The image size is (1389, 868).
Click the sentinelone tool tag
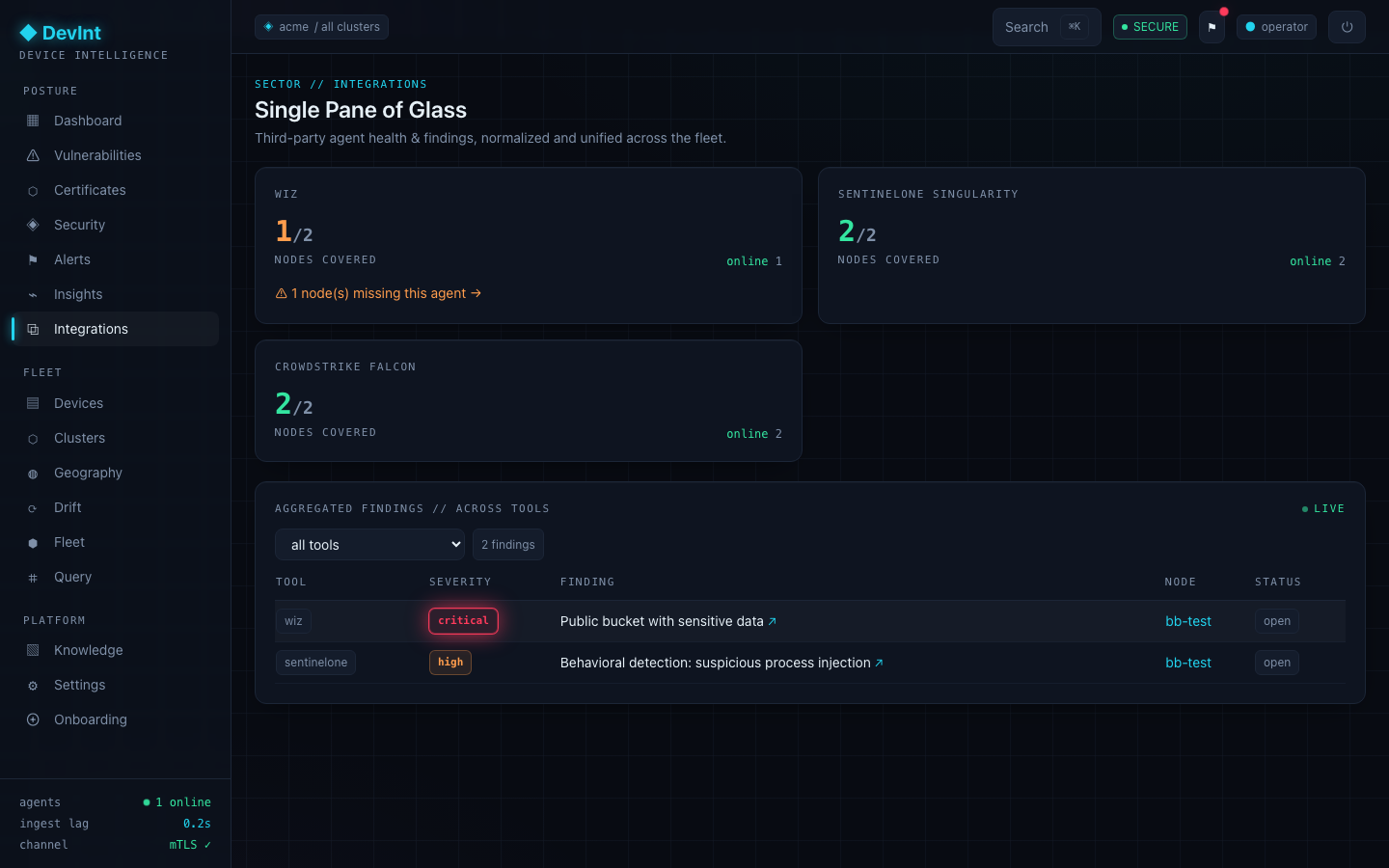pos(315,663)
